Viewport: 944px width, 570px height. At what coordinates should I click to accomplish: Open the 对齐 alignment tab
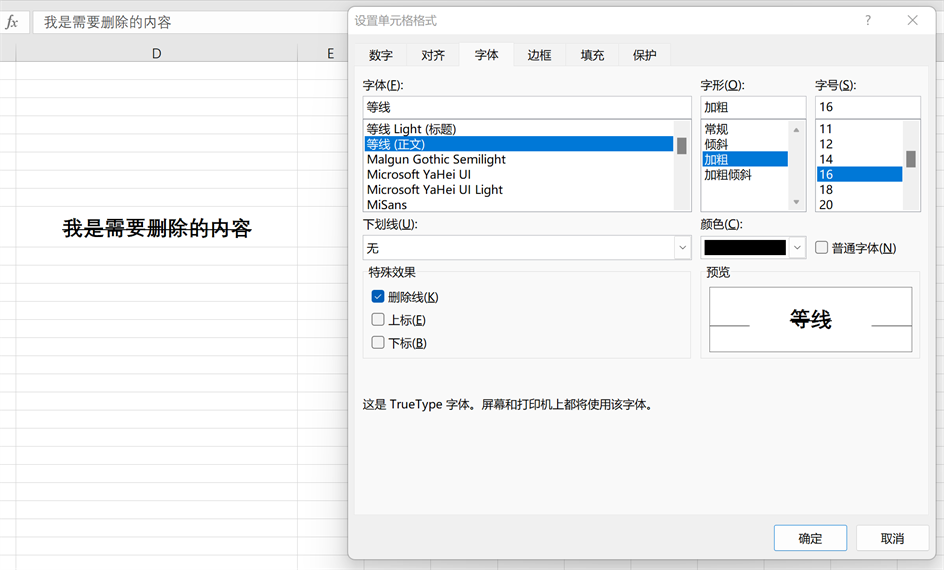click(x=433, y=56)
